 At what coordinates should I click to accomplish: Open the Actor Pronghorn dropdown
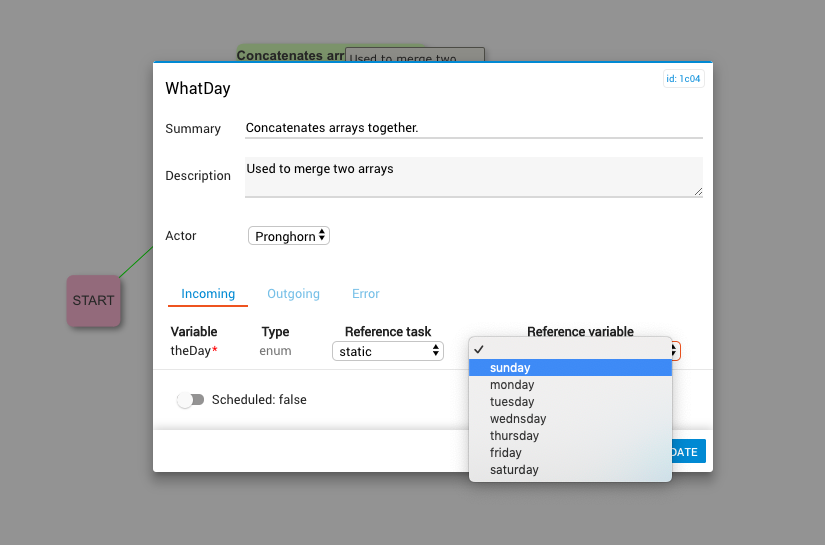289,236
